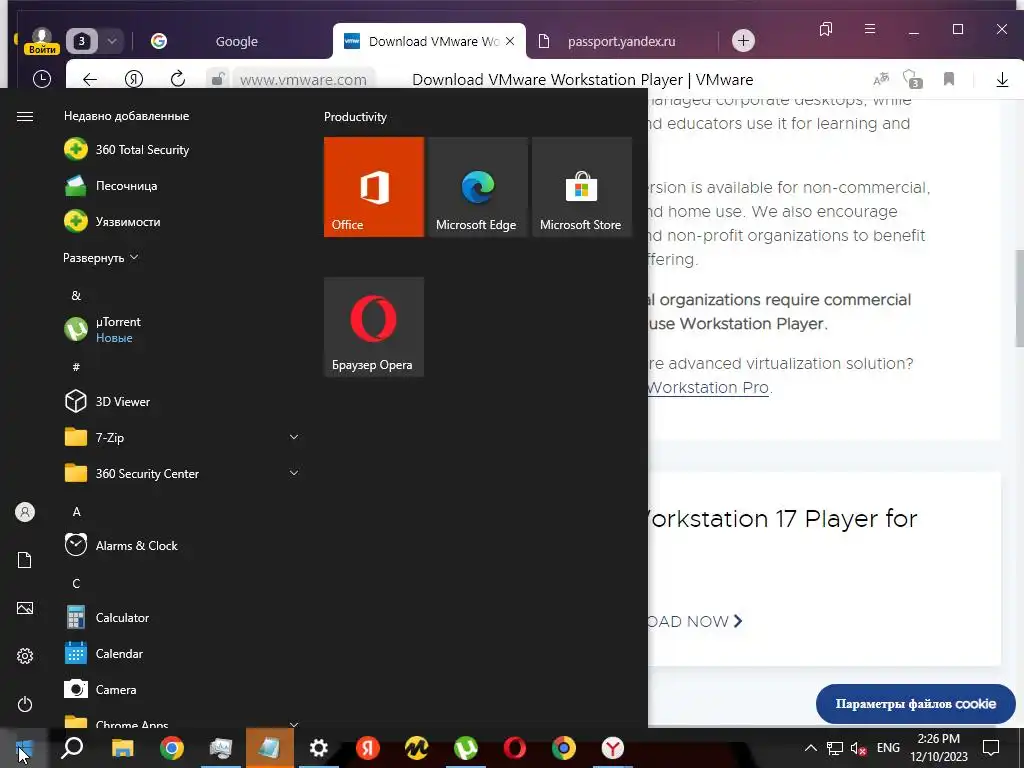
Task: Open tab group dropdown arrow
Action: [112, 41]
